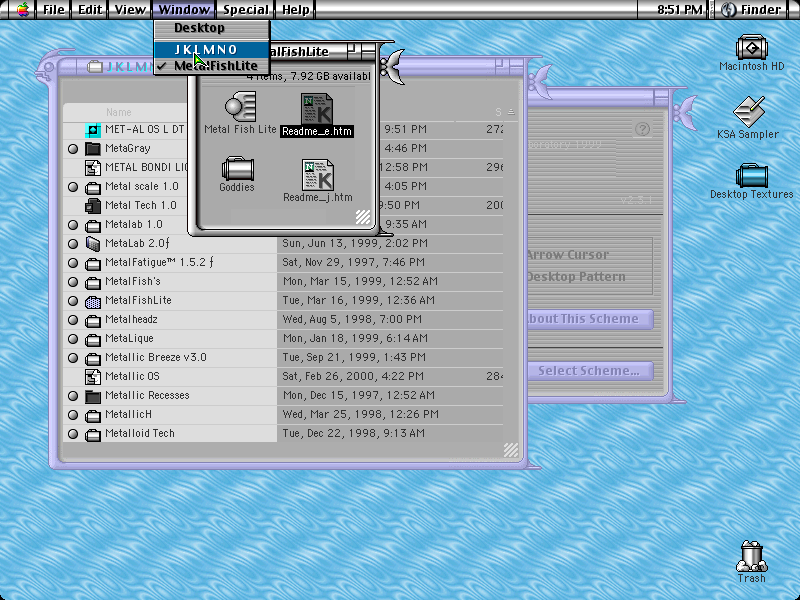The height and width of the screenshot is (600, 800).
Task: Select the Metallic OS document icon
Action: point(93,377)
